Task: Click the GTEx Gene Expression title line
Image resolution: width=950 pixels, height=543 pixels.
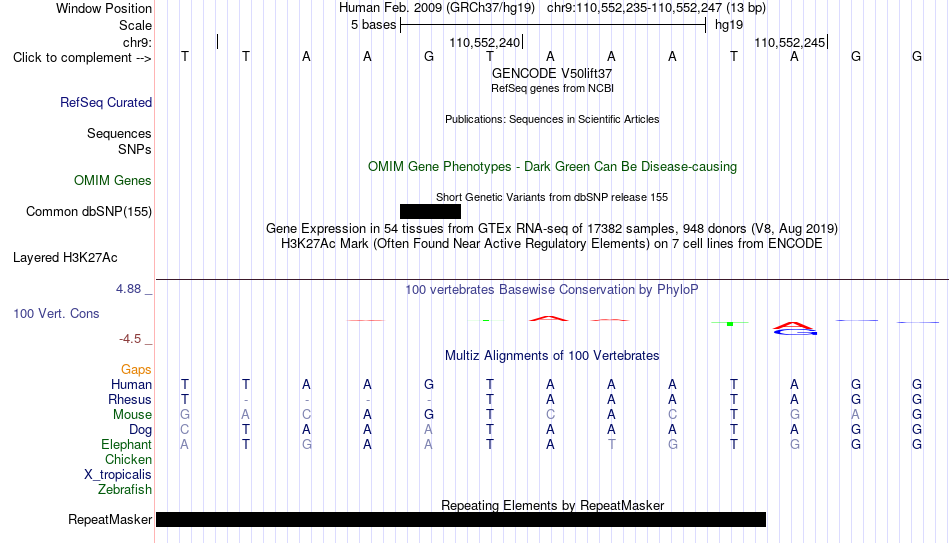Action: click(x=552, y=228)
